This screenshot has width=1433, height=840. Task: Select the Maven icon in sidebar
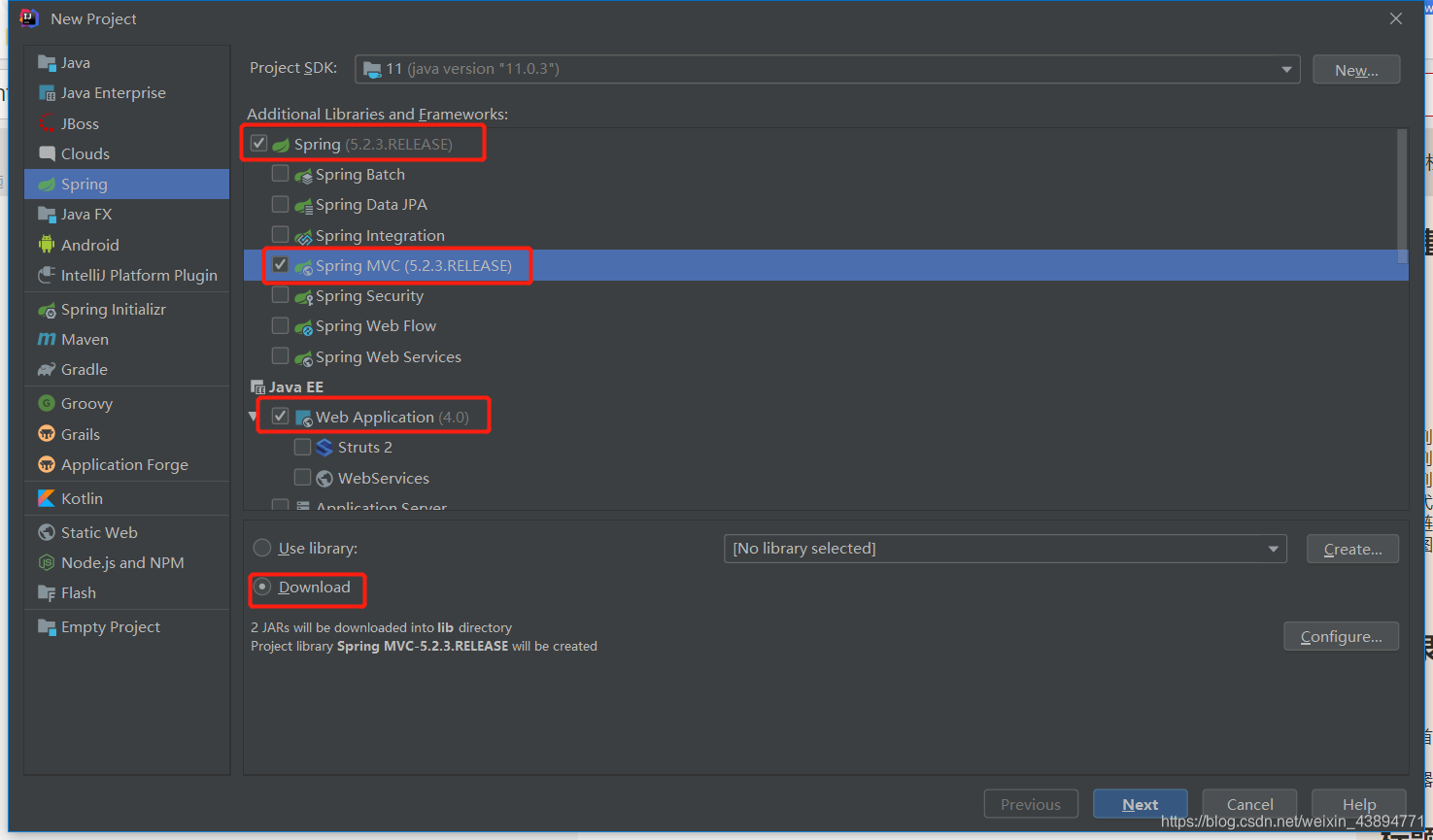point(47,339)
